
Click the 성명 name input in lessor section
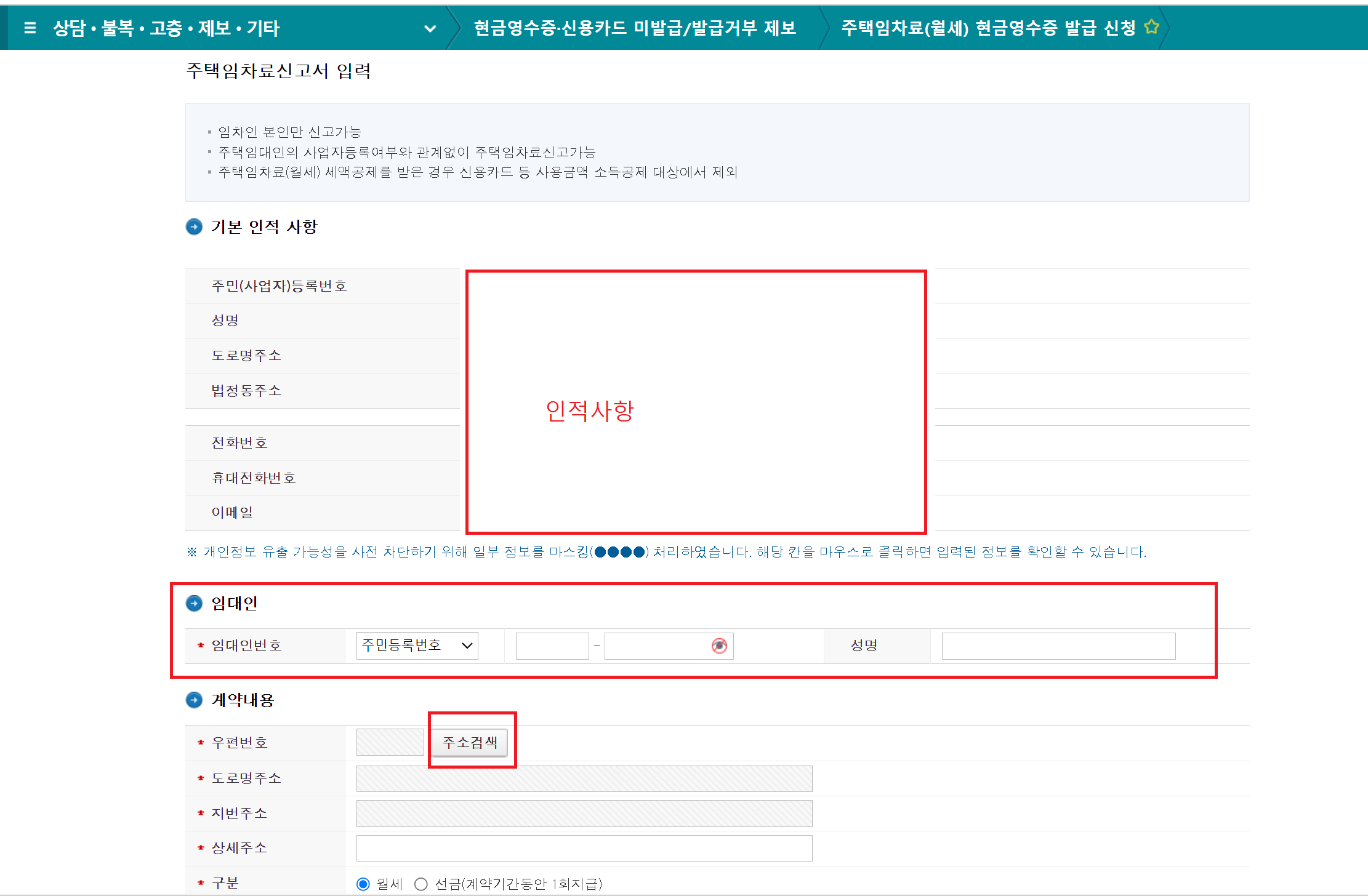(1058, 646)
